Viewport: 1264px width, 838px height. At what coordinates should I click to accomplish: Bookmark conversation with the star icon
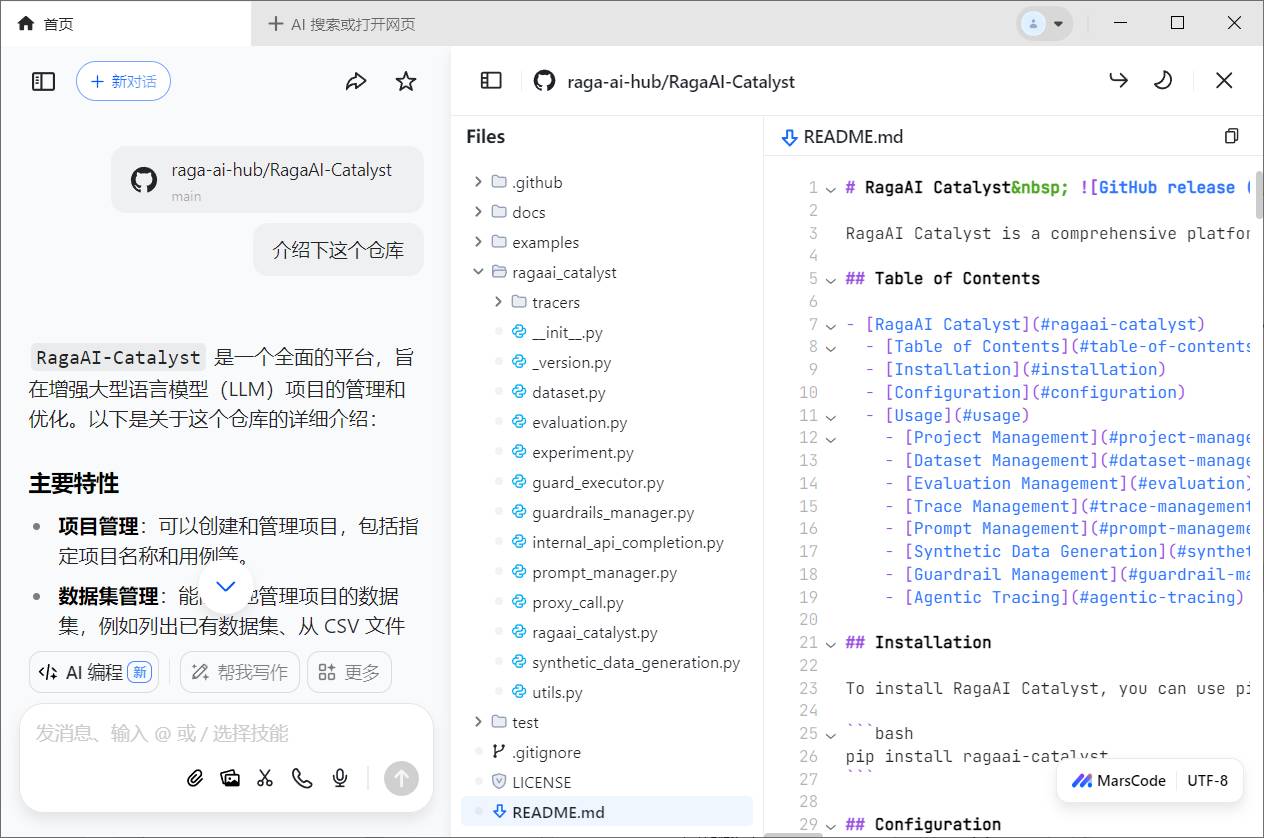[x=406, y=82]
